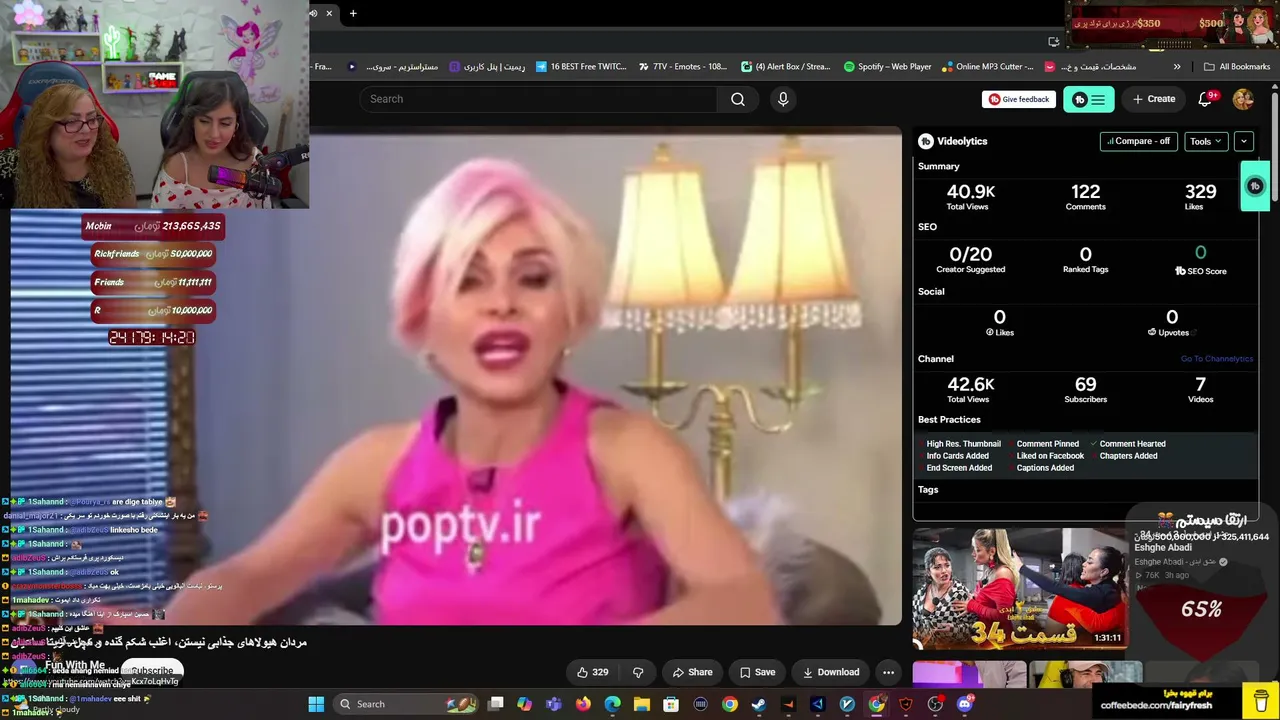Viewport: 1280px width, 720px height.
Task: Follow the Go To Channelytics link
Action: pyautogui.click(x=1216, y=359)
